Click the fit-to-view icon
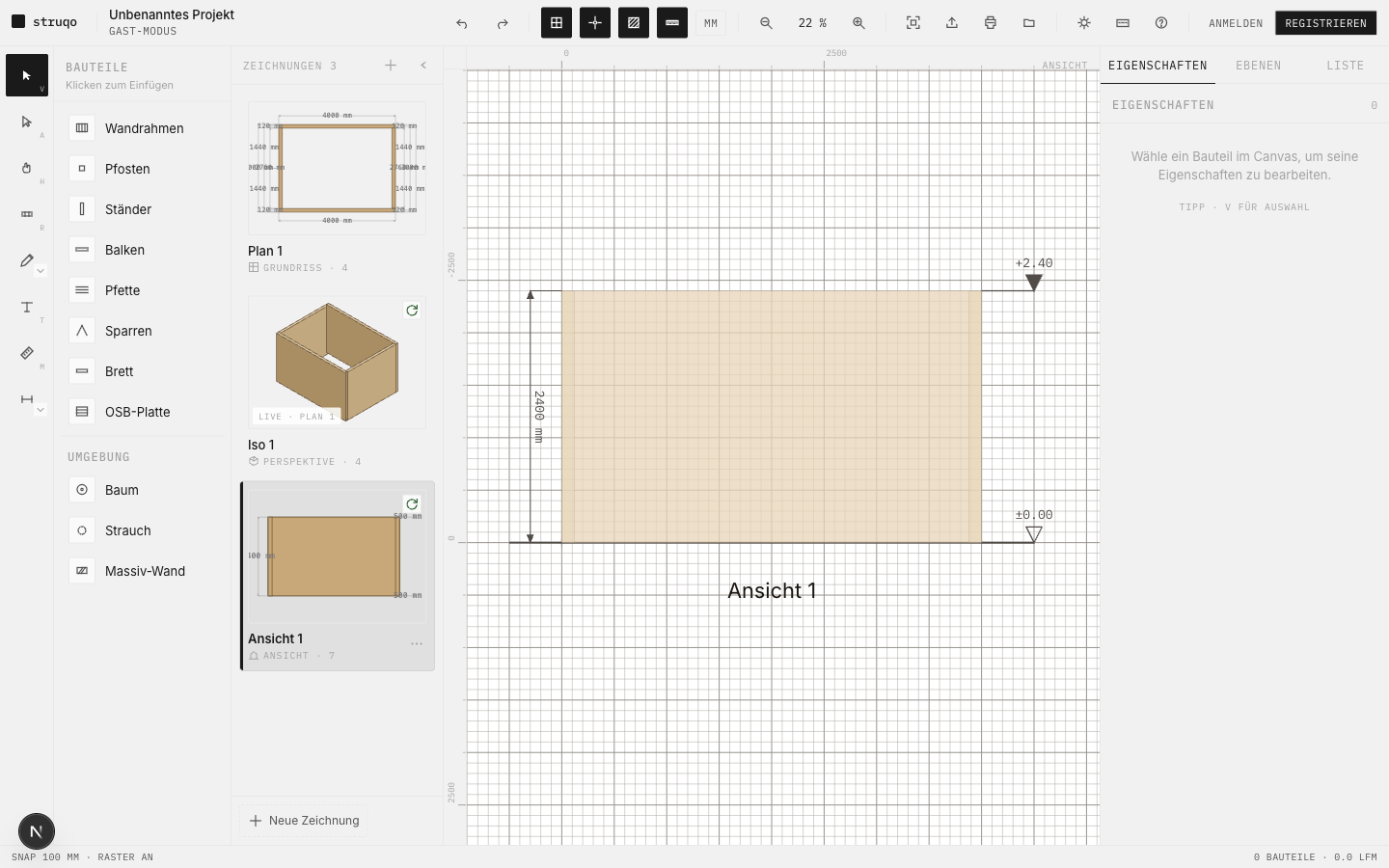1389x868 pixels. pyautogui.click(x=913, y=23)
